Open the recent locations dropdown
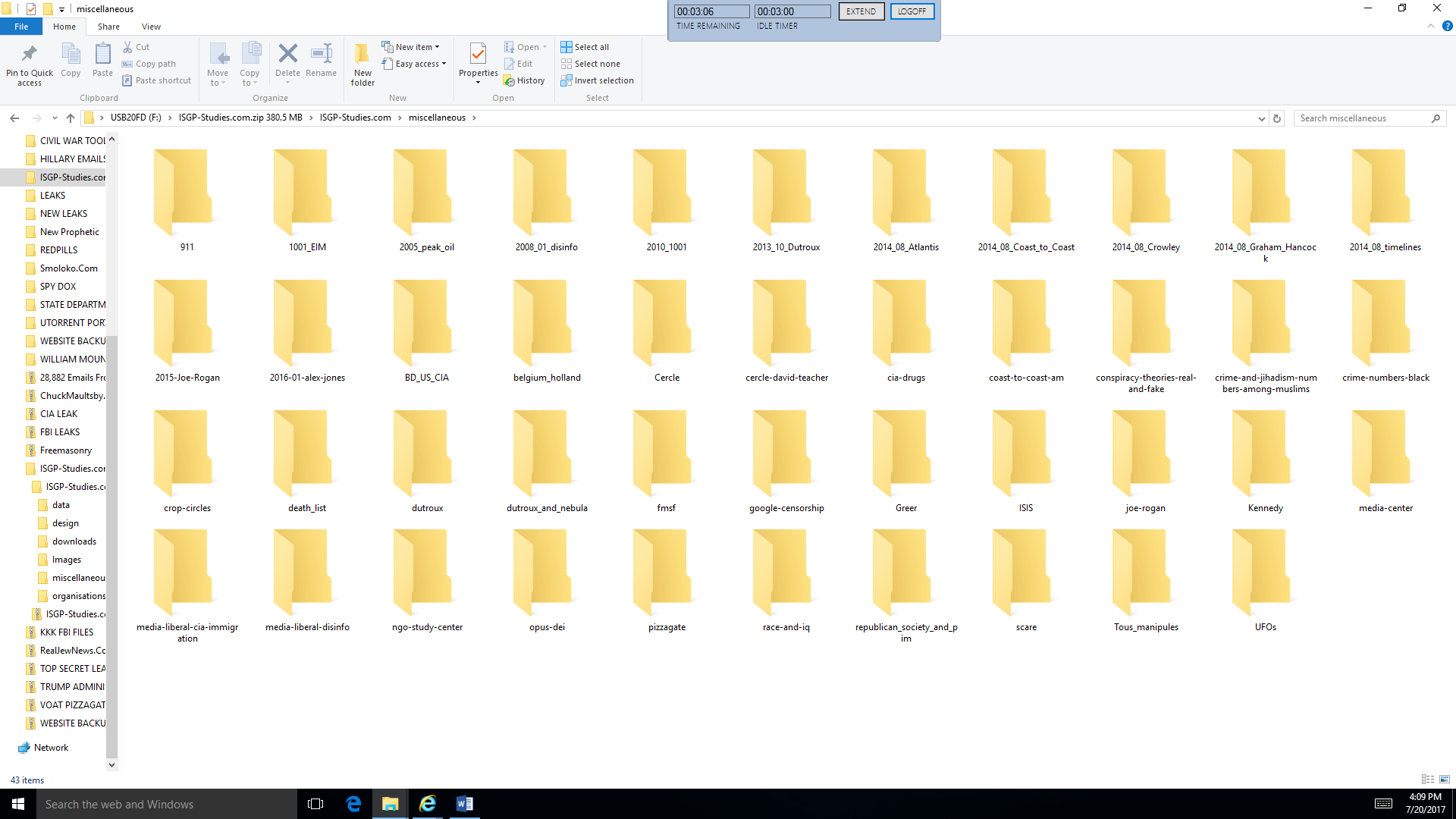The image size is (1456, 819). 55,118
